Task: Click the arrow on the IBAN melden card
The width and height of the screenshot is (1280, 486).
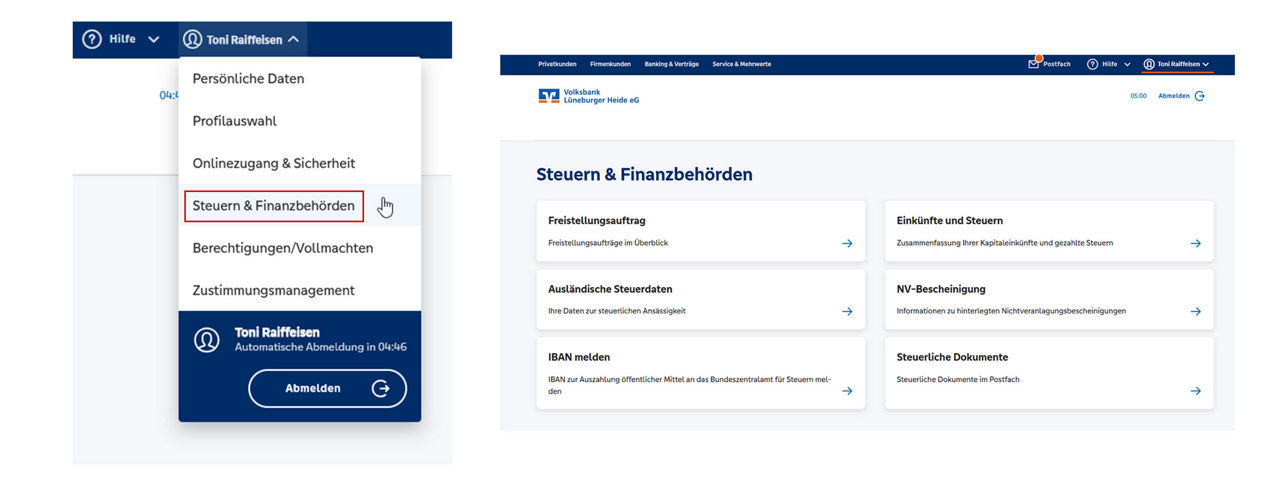Action: point(847,391)
